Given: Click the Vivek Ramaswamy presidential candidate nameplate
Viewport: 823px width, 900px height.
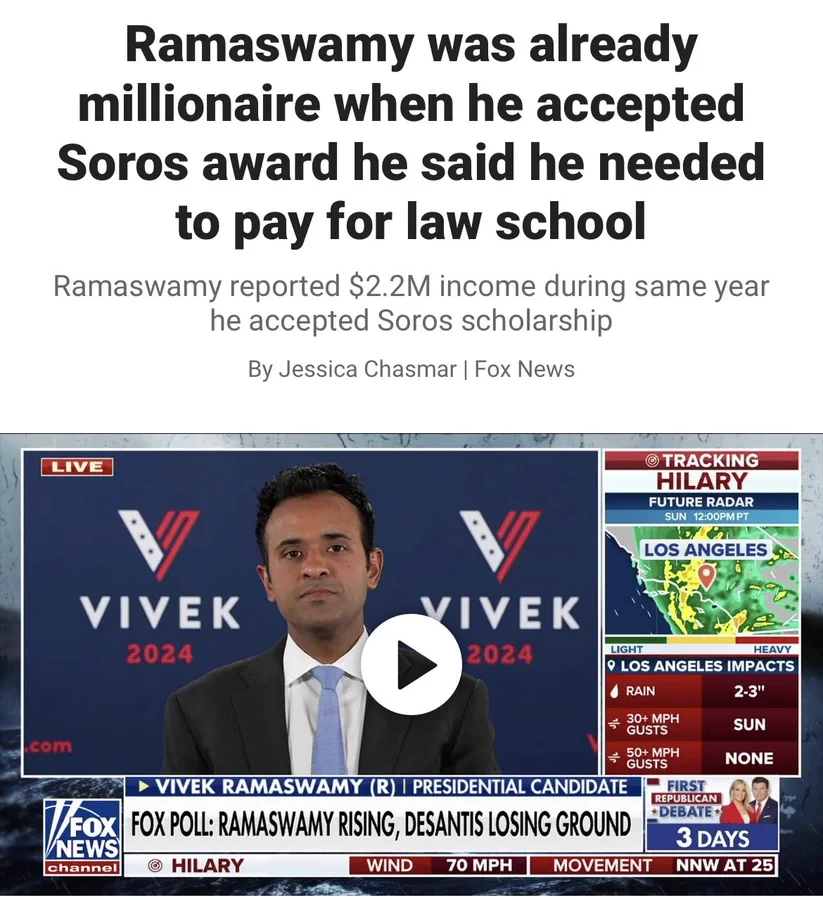Looking at the screenshot, I should coord(383,786).
